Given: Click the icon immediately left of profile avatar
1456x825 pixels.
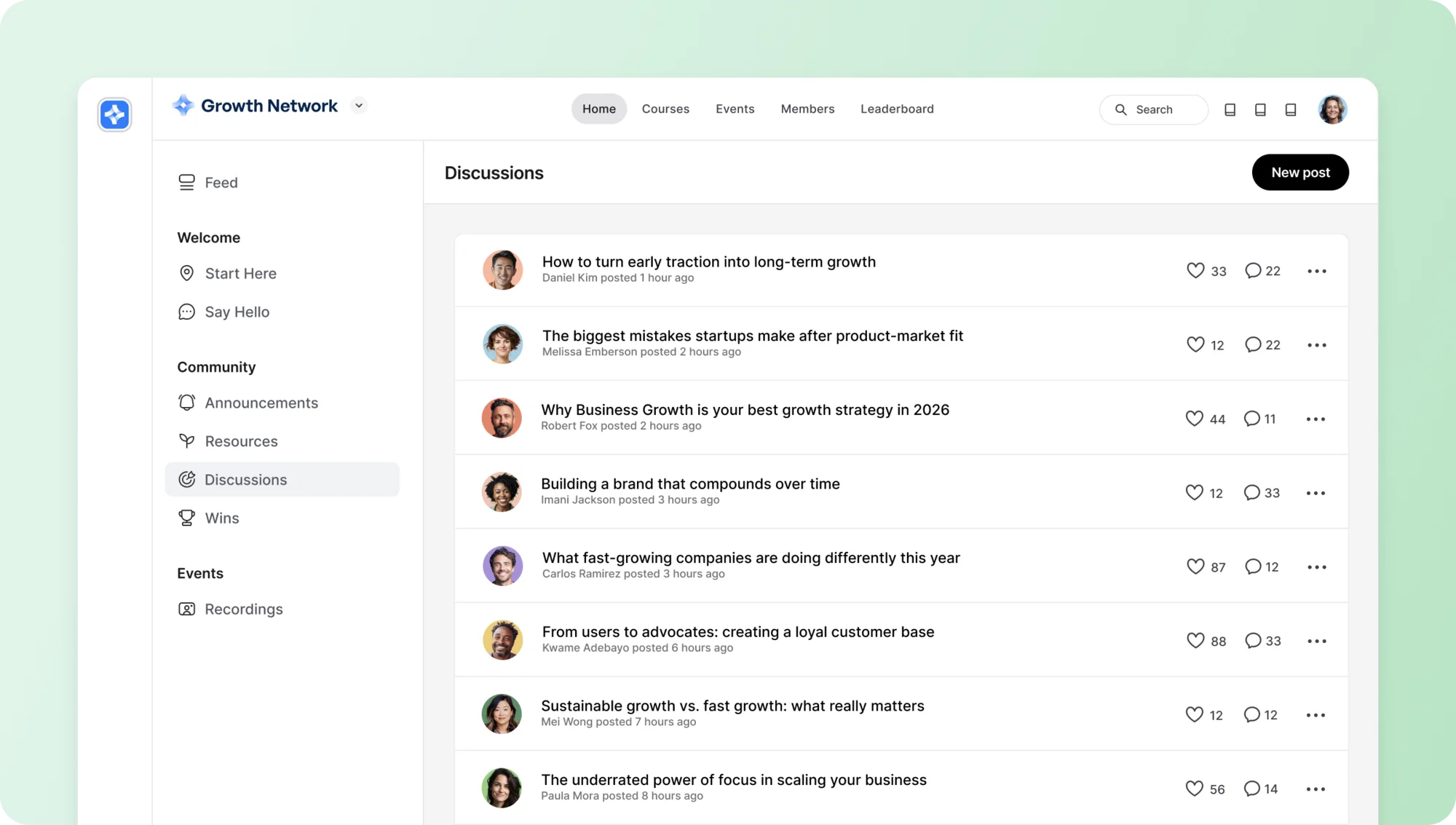Looking at the screenshot, I should pos(1291,109).
